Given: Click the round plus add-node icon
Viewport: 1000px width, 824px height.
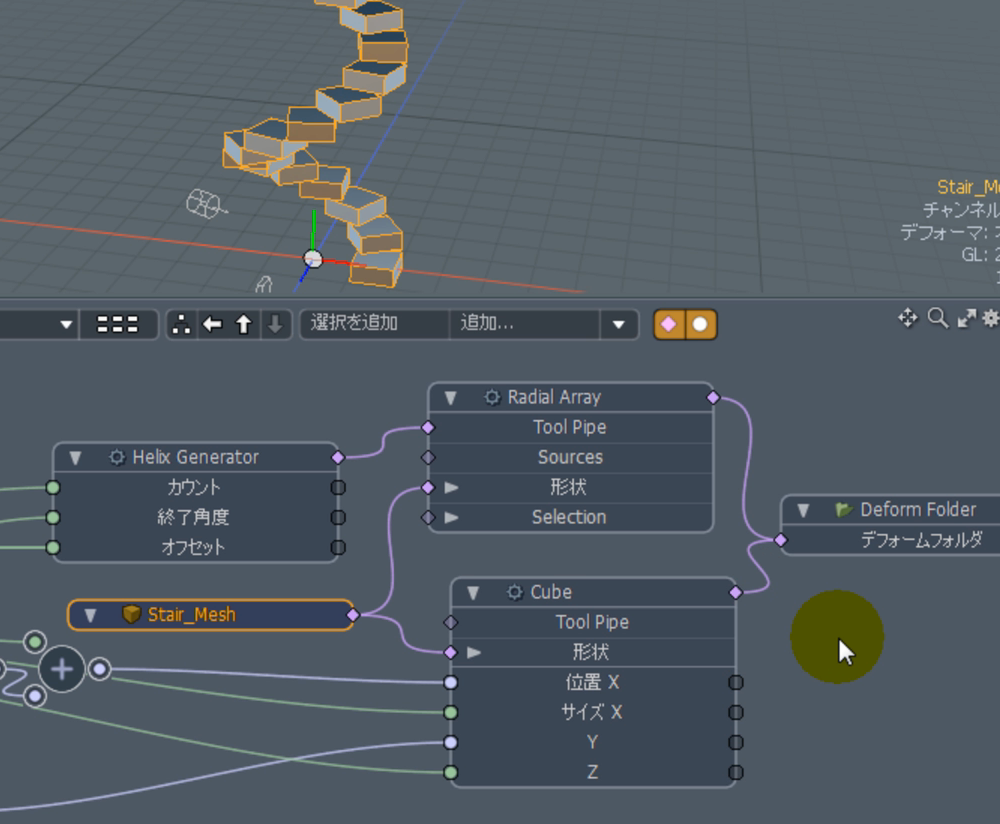Looking at the screenshot, I should tap(62, 669).
